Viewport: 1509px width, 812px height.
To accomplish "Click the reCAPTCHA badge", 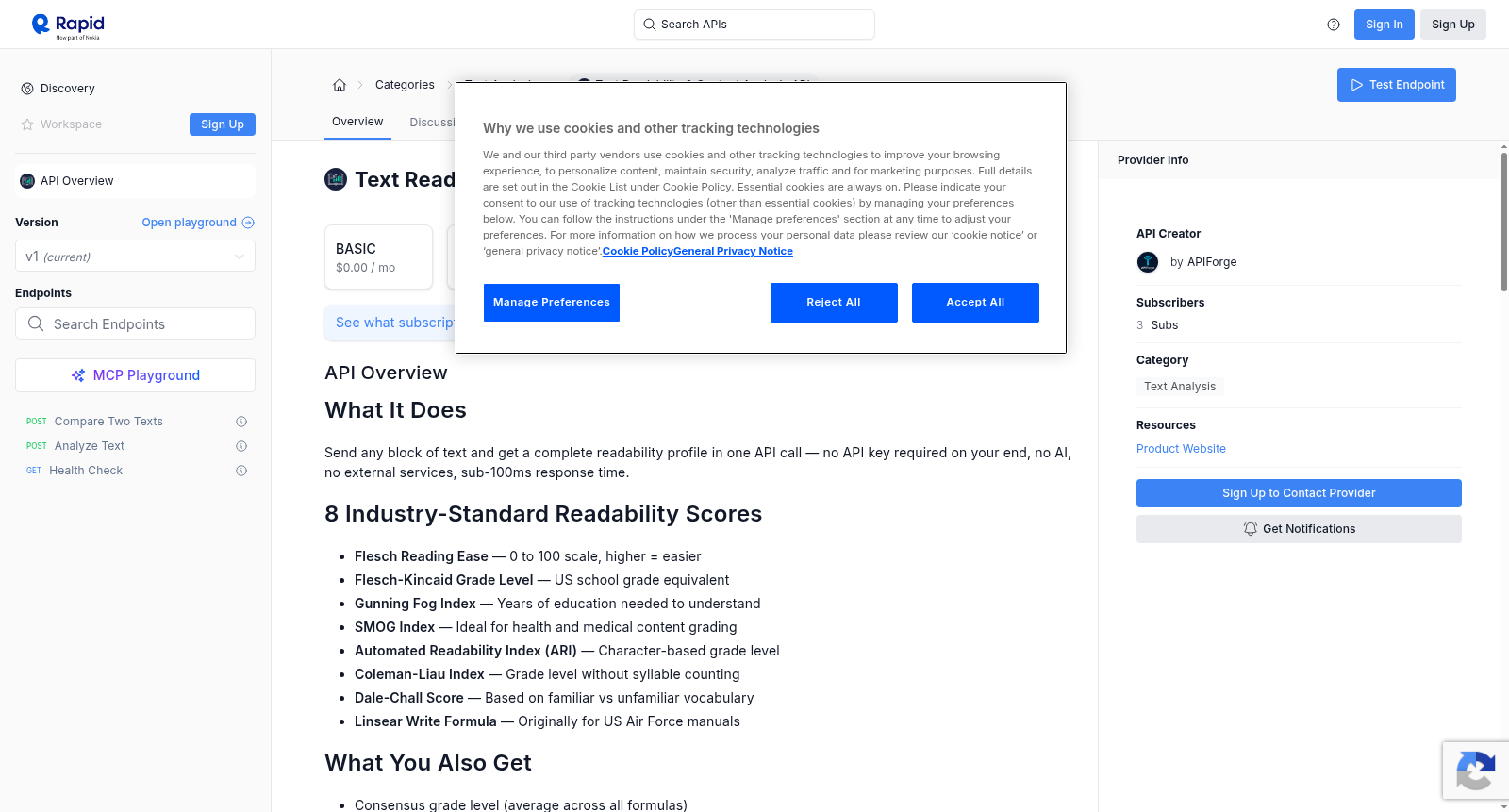I will pos(1475,771).
